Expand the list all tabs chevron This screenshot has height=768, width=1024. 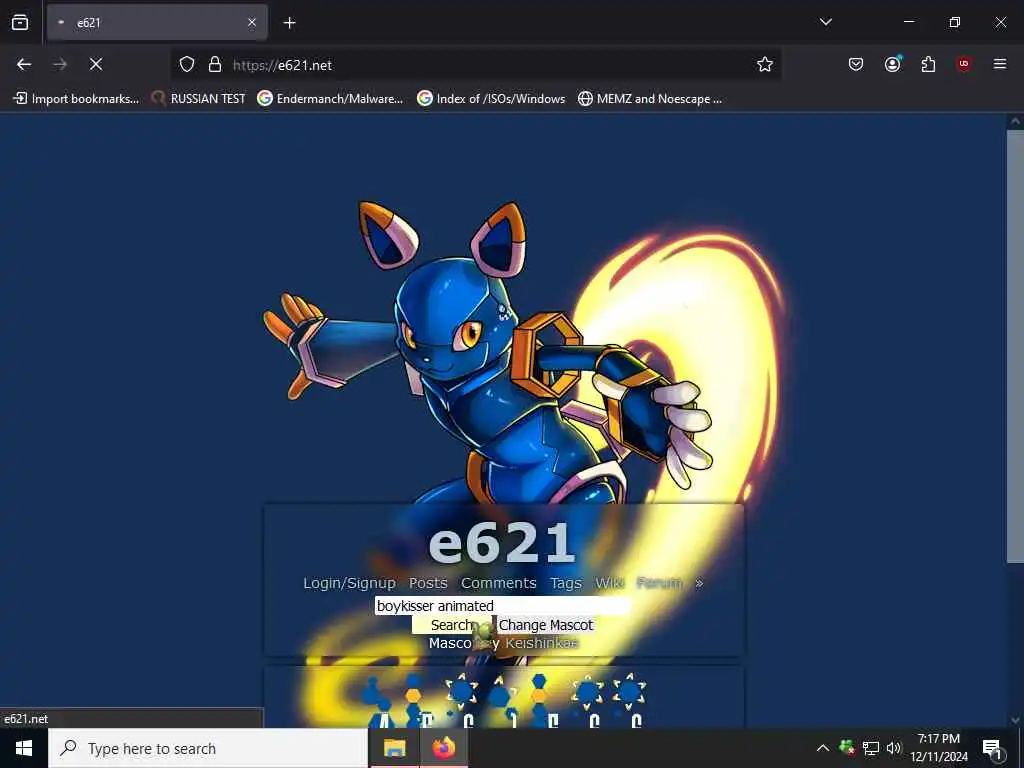tap(825, 22)
